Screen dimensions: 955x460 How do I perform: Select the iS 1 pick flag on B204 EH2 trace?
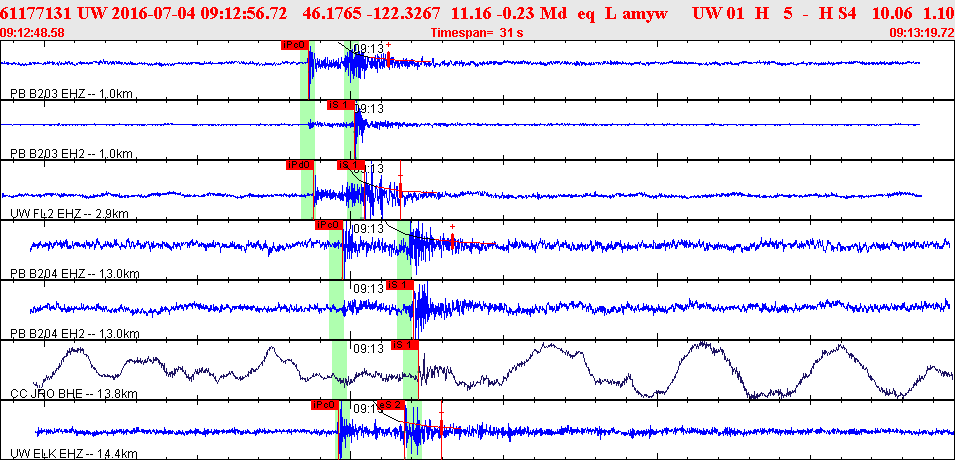[400, 285]
